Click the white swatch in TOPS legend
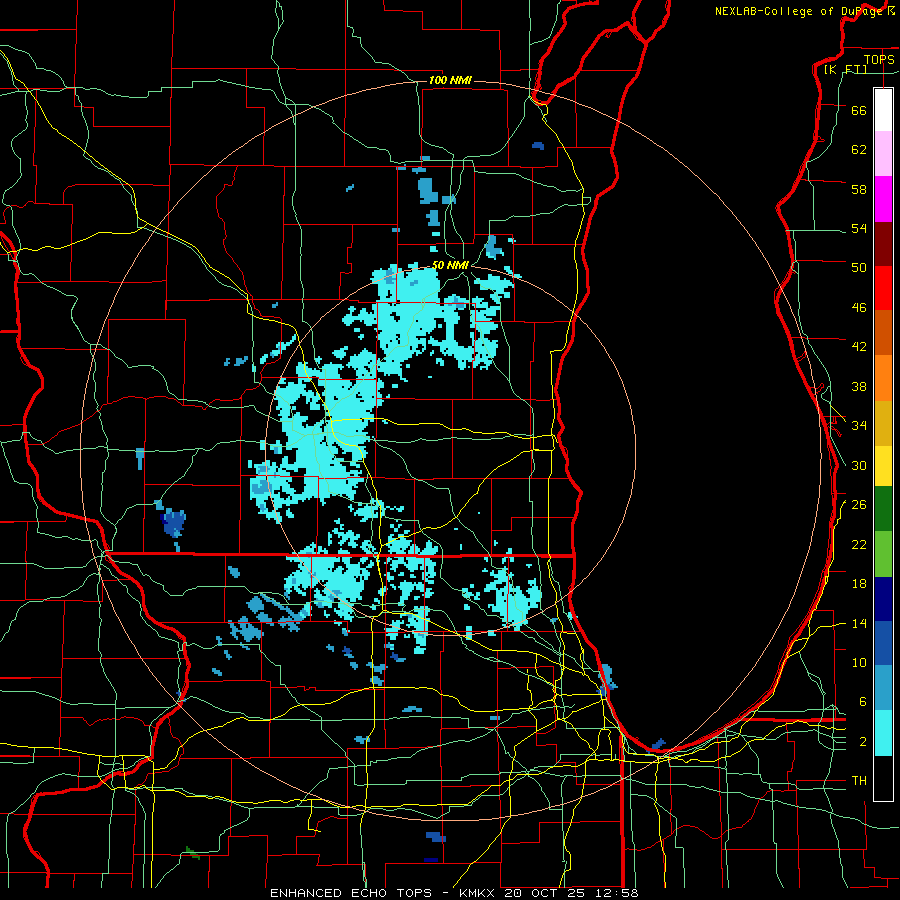900x900 pixels. [883, 110]
